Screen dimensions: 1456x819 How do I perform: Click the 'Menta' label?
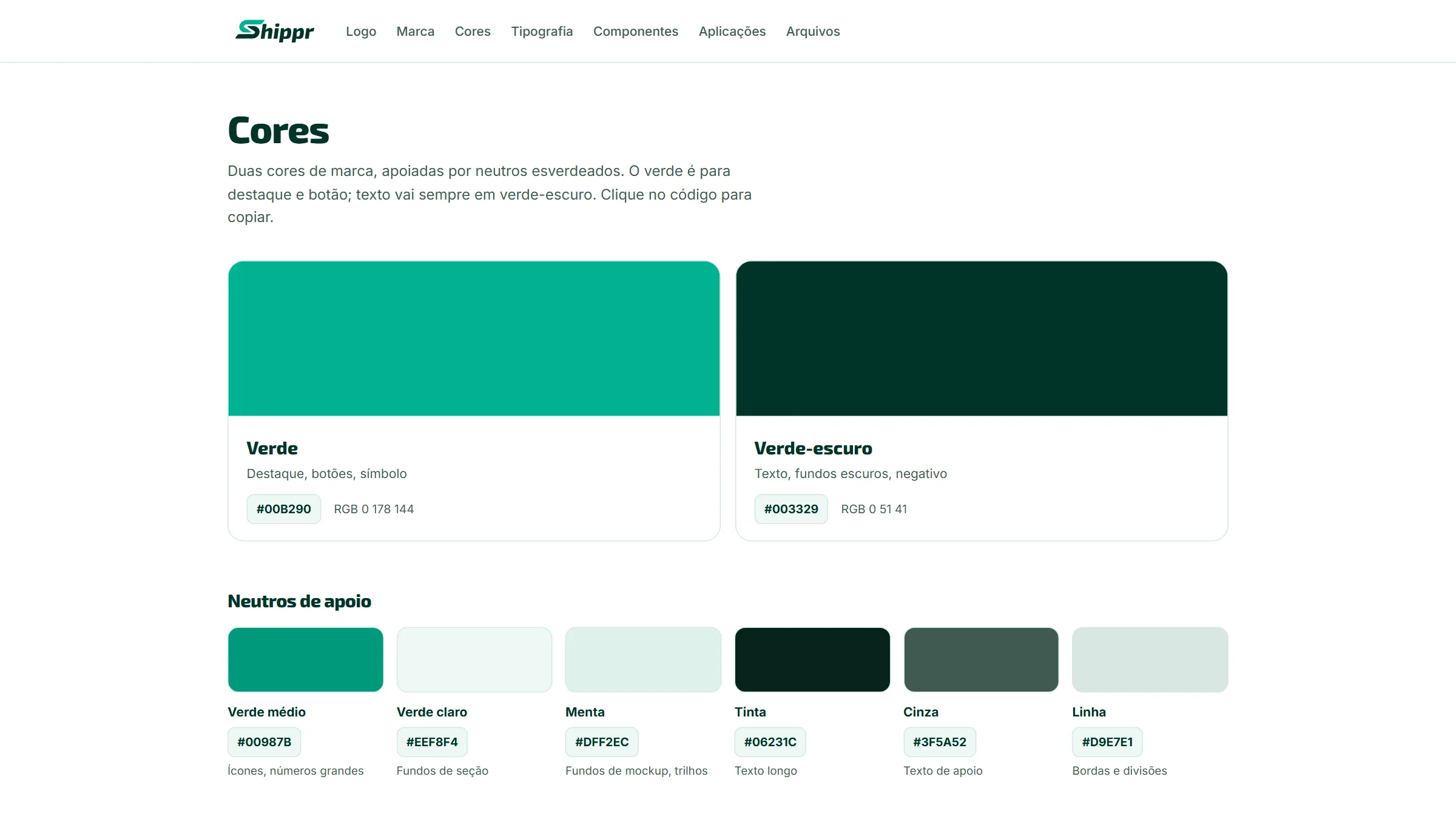(585, 712)
